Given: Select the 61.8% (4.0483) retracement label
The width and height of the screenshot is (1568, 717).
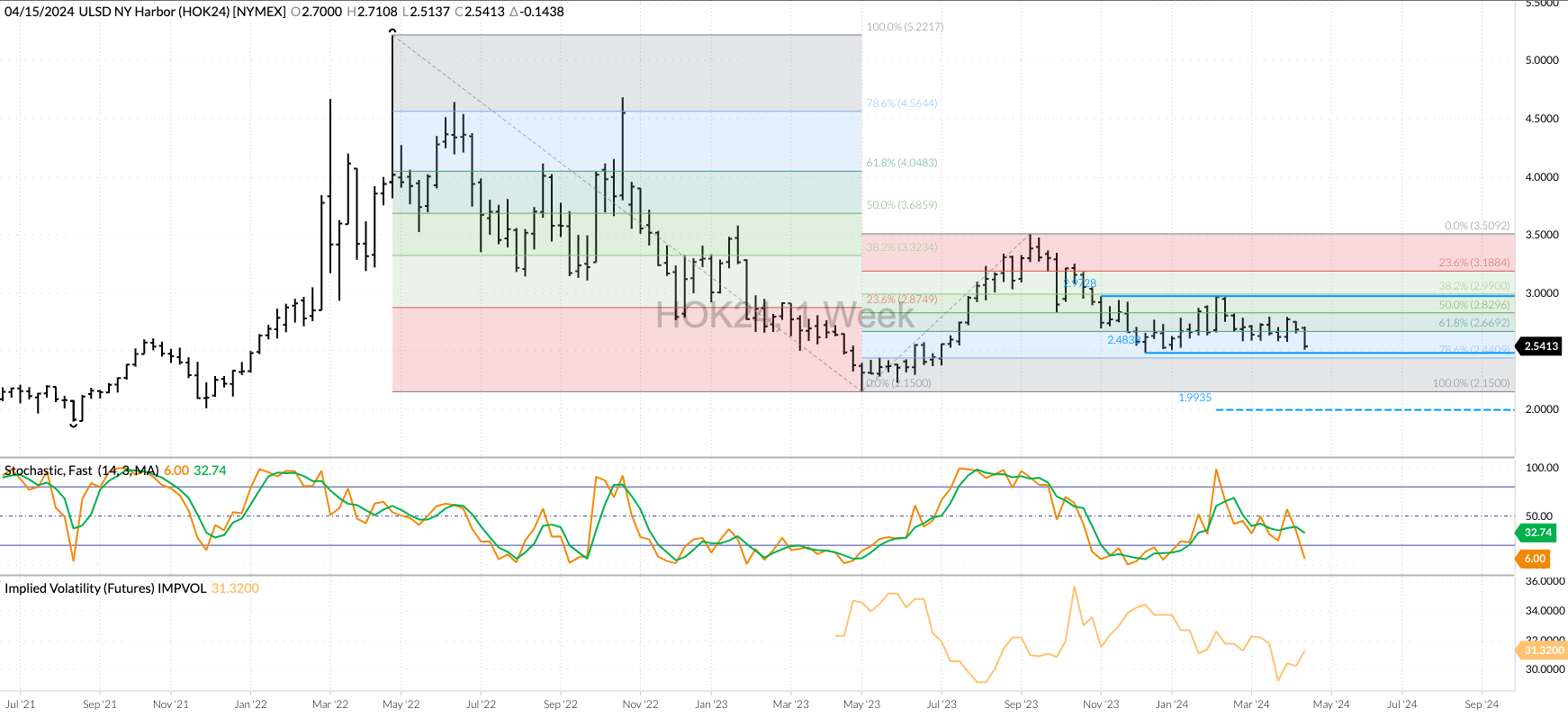Looking at the screenshot, I should point(902,163).
